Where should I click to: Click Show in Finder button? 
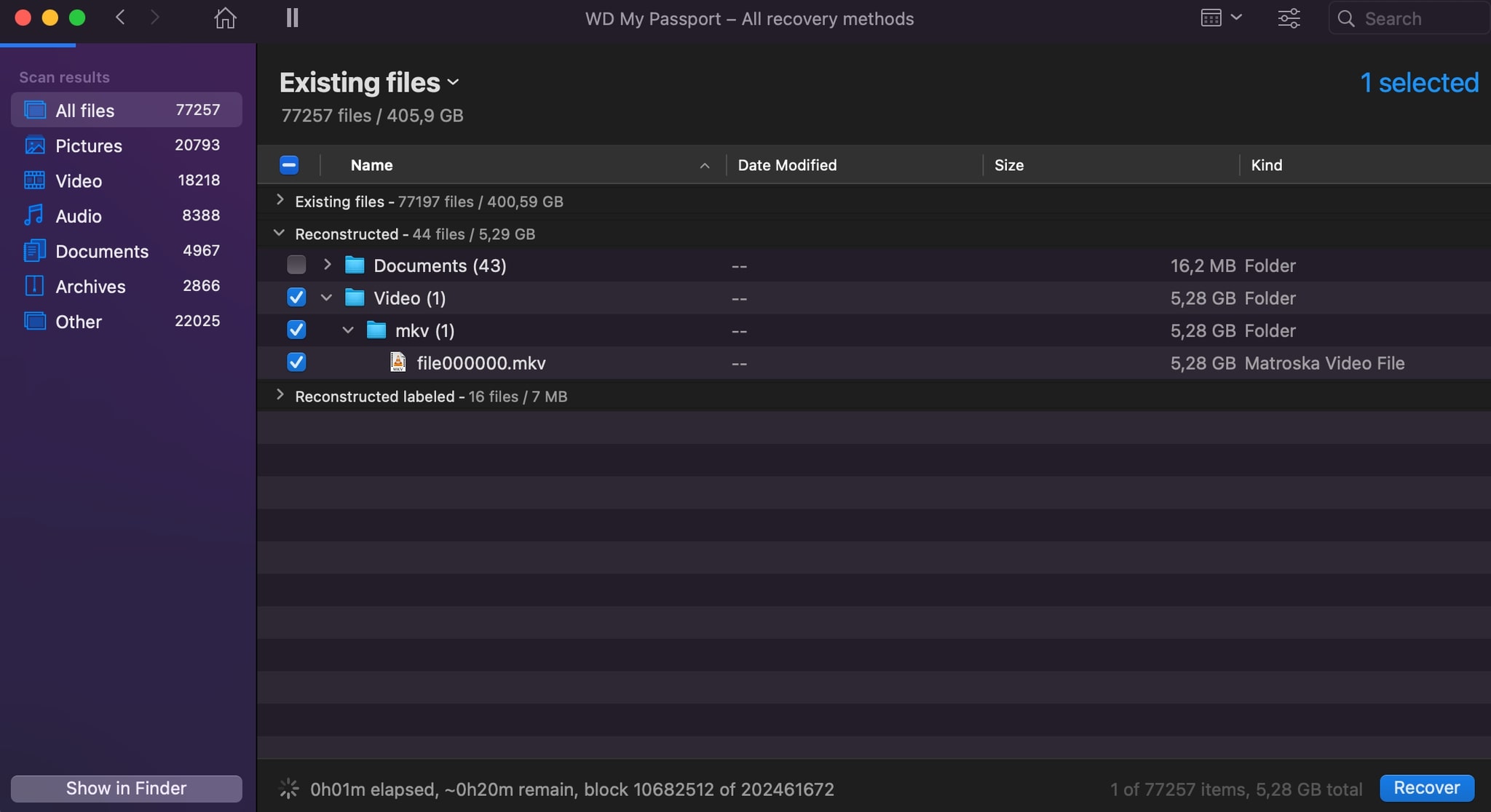pyautogui.click(x=125, y=788)
